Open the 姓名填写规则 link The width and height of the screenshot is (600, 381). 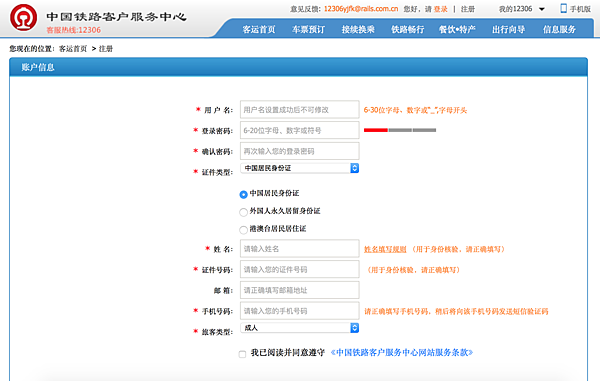[x=385, y=249]
